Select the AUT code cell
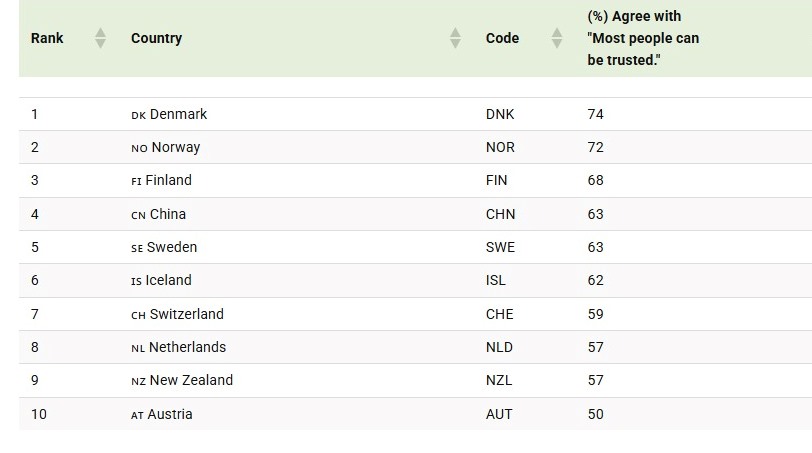The width and height of the screenshot is (812, 453). pos(499,414)
